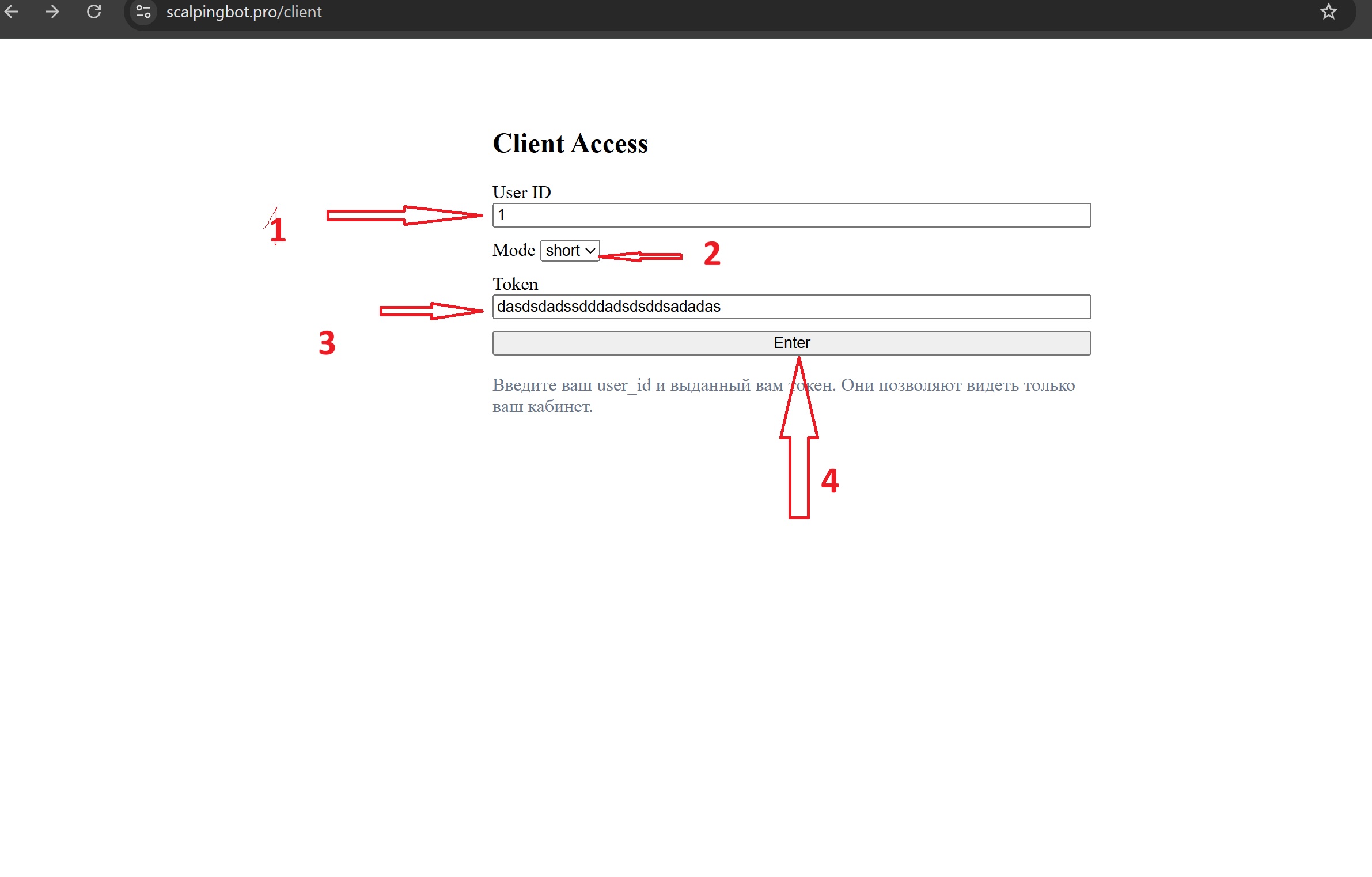Image resolution: width=1372 pixels, height=877 pixels.
Task: Click the Token label
Action: (x=515, y=284)
